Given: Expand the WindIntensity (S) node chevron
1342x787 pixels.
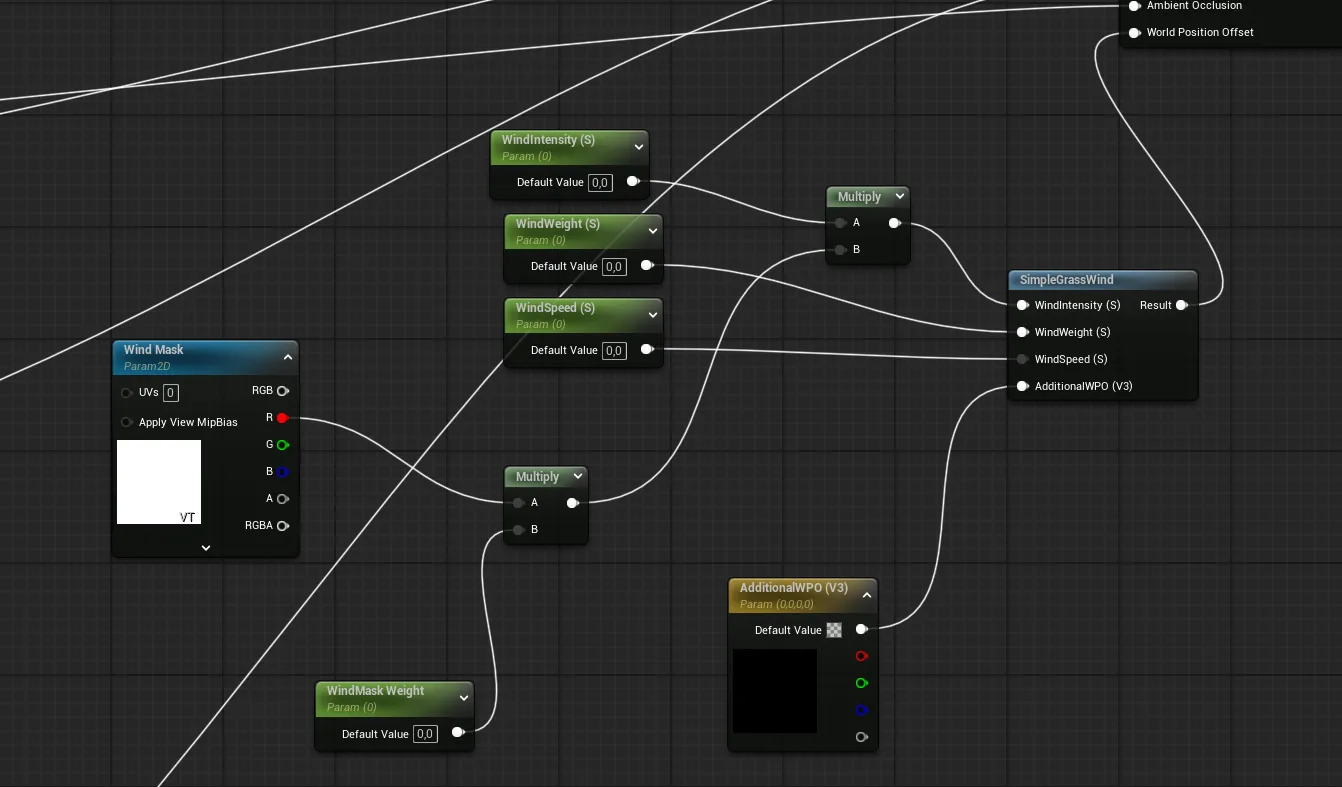Looking at the screenshot, I should coord(639,147).
